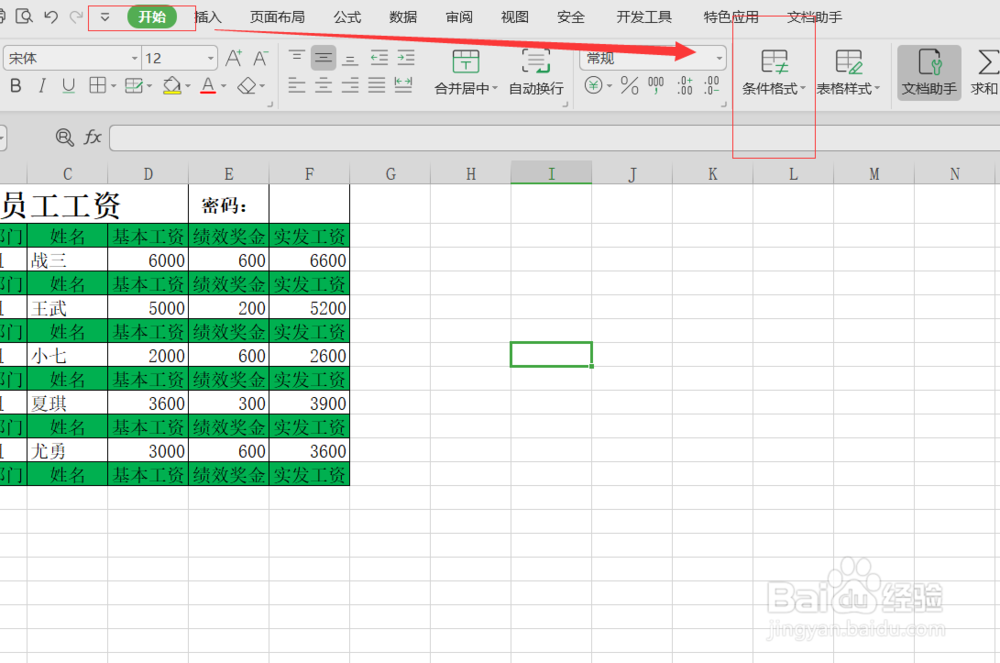Click inside the formula bar input
This screenshot has width=1000, height=663.
coord(554,138)
